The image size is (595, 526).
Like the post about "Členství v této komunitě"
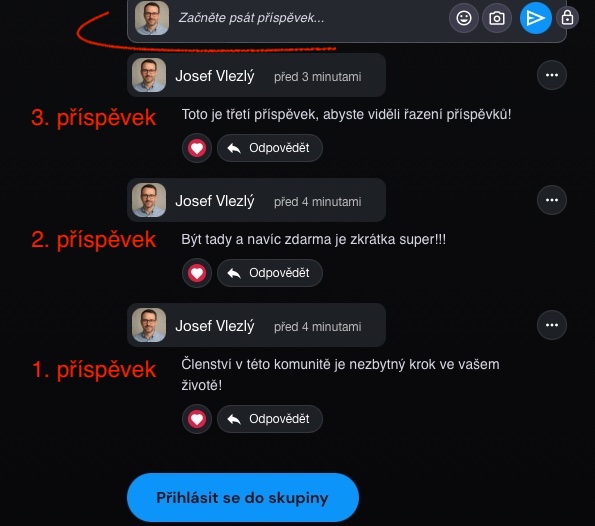click(x=197, y=419)
